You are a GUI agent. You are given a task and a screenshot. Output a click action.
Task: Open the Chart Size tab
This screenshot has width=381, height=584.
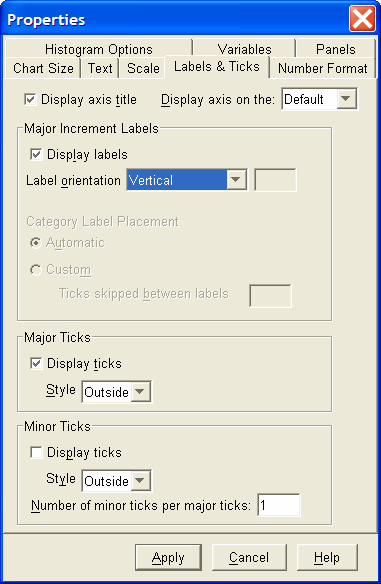click(x=43, y=68)
